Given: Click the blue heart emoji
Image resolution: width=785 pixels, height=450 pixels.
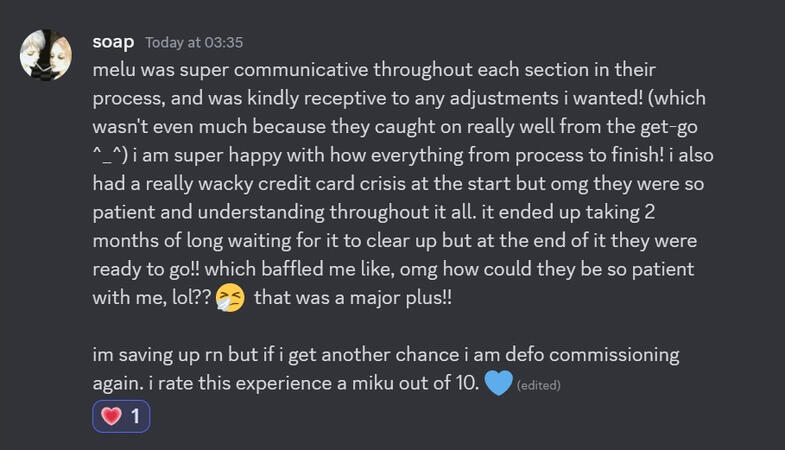Looking at the screenshot, I should point(498,383).
